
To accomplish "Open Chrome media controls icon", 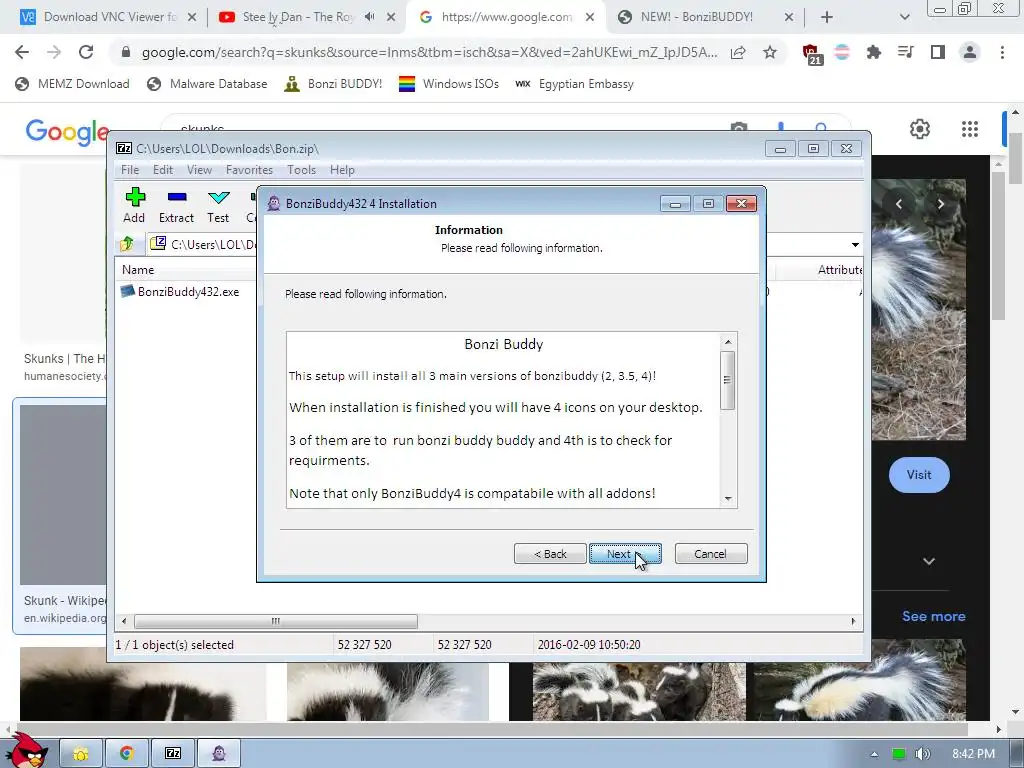I will pos(905,52).
